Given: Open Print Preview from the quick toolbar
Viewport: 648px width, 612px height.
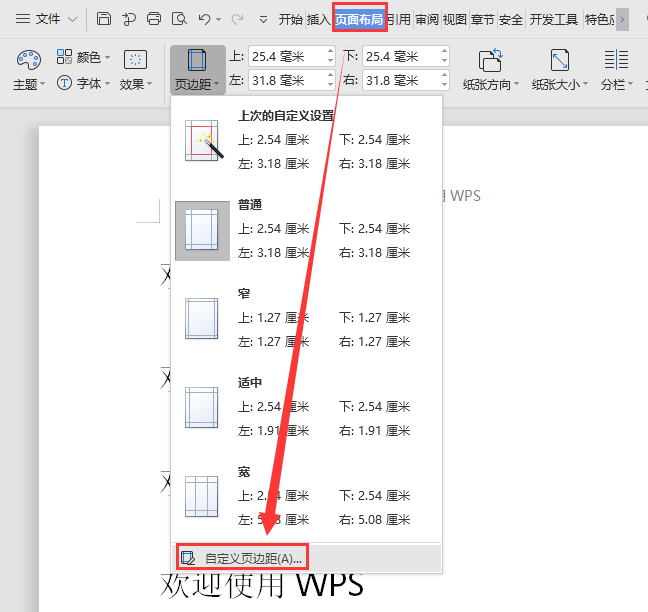Looking at the screenshot, I should (179, 18).
